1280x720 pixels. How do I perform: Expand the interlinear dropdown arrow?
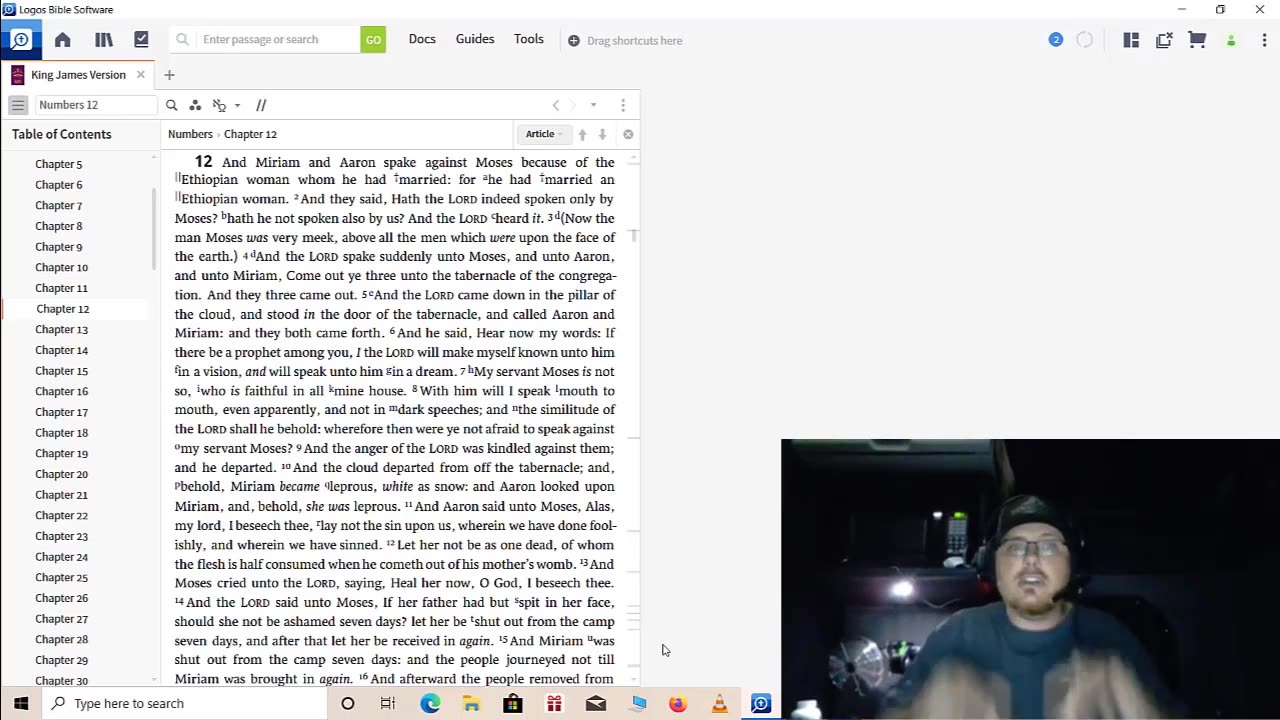pos(237,105)
